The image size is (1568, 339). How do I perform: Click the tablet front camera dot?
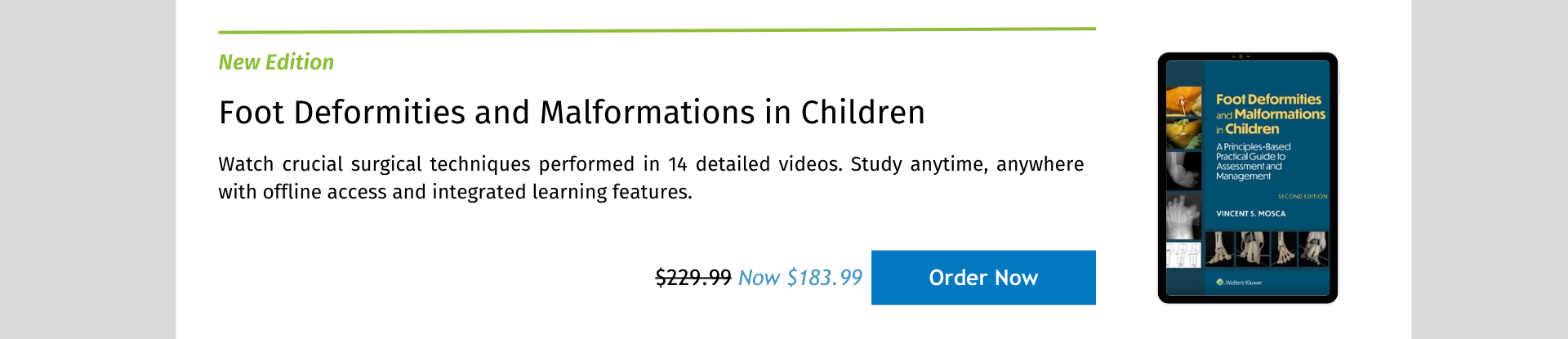1241,56
